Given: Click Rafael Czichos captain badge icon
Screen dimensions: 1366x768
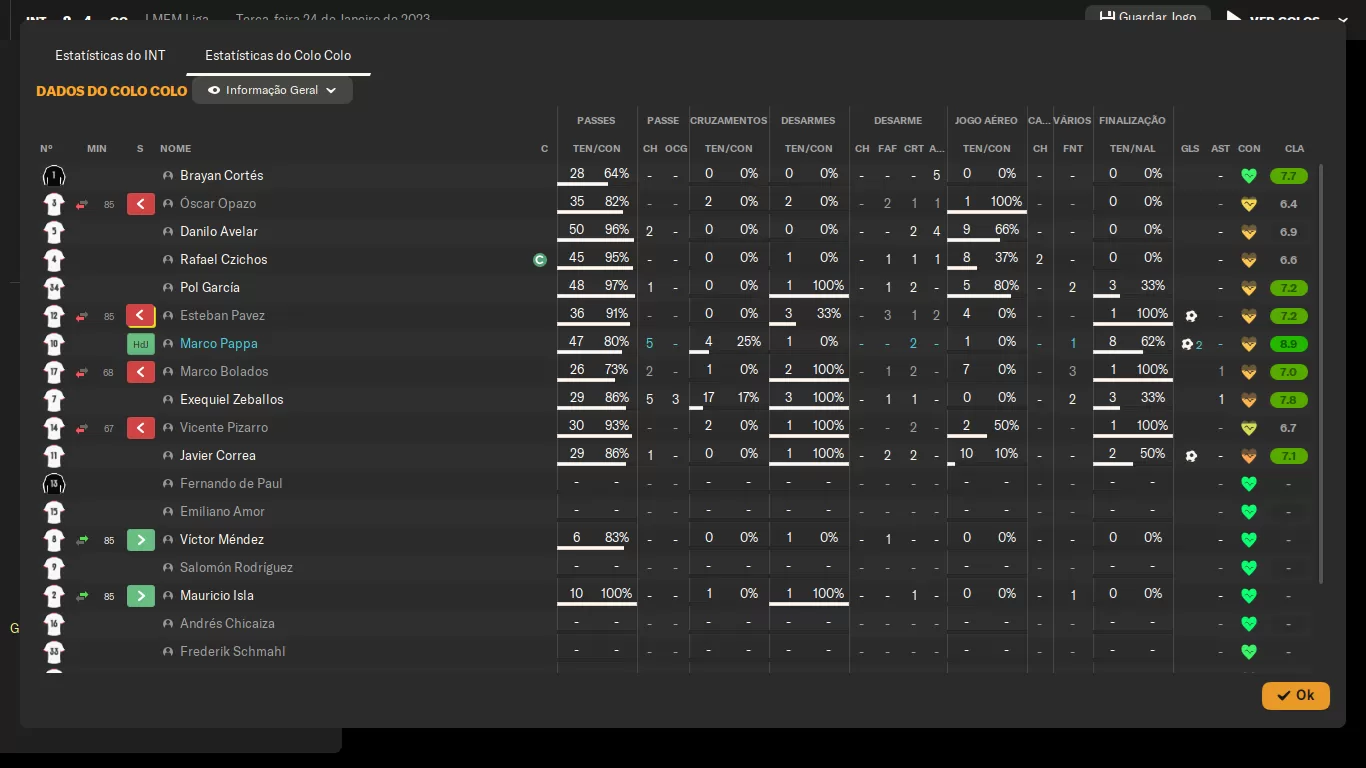Looking at the screenshot, I should pyautogui.click(x=540, y=260).
